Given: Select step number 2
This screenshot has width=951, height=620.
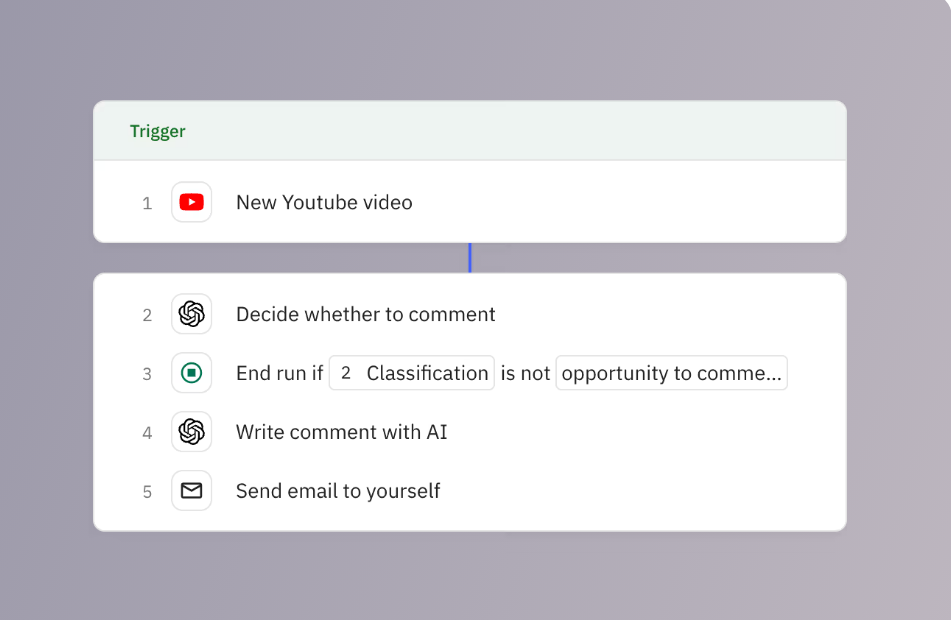Looking at the screenshot, I should coord(147,315).
